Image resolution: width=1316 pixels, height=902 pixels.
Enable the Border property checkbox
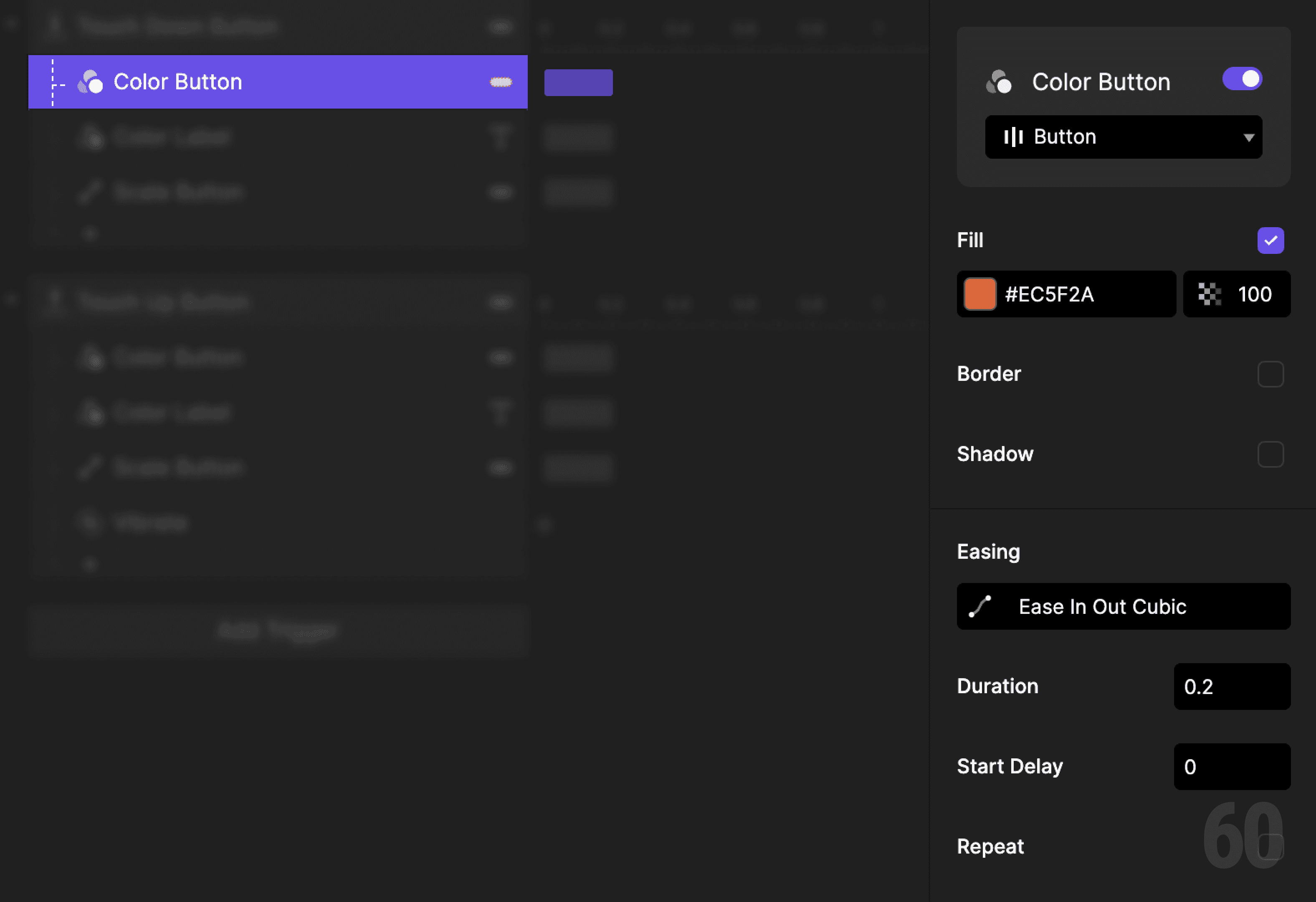pos(1270,374)
